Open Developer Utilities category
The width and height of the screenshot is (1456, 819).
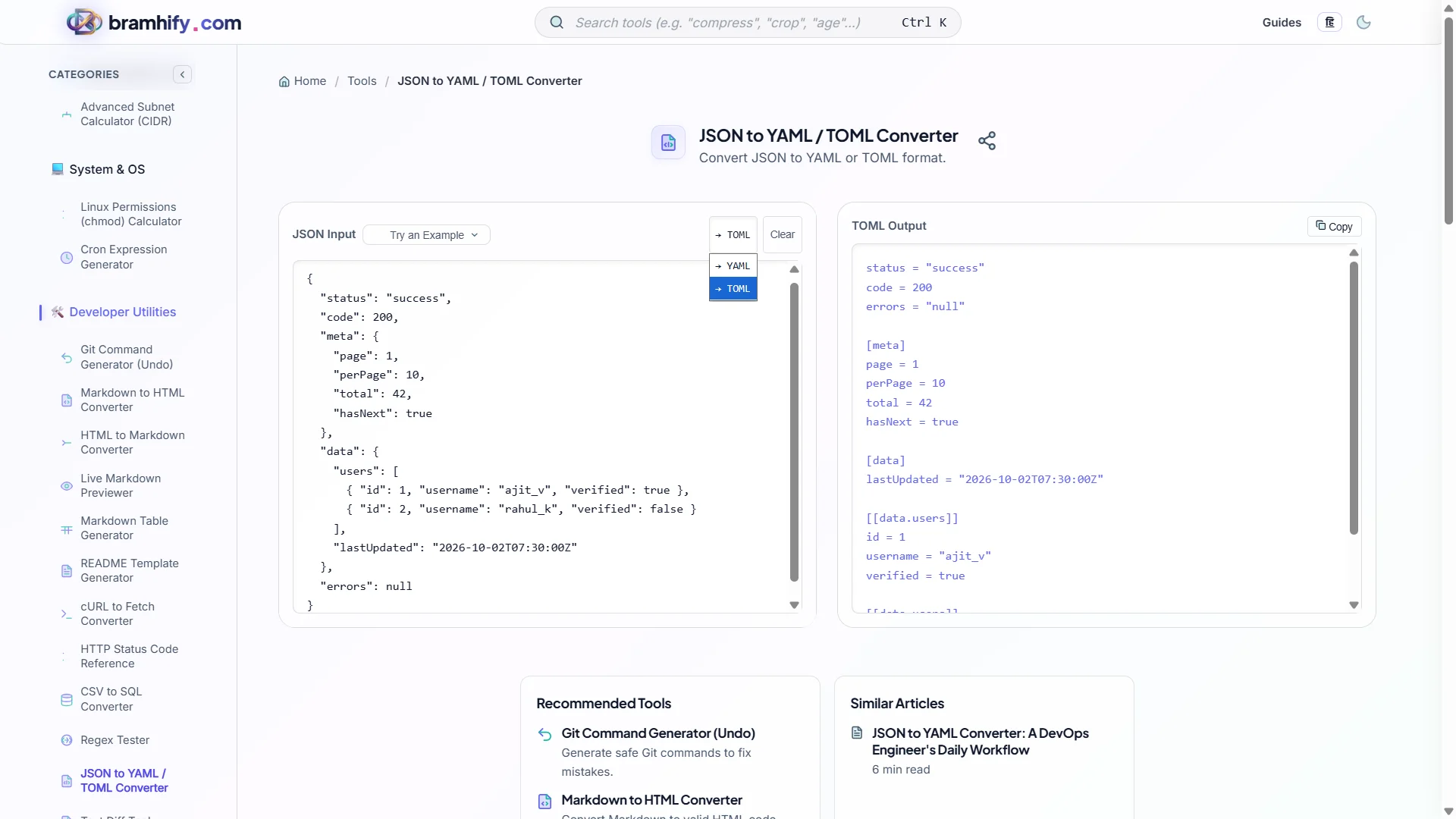tap(122, 312)
